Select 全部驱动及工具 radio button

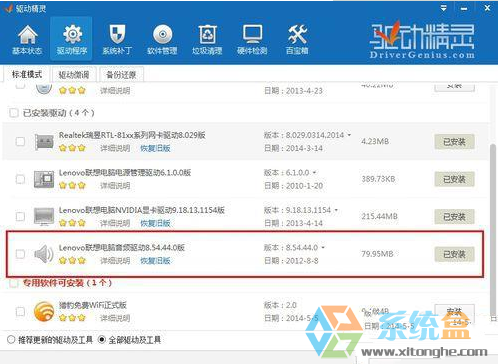[102, 340]
